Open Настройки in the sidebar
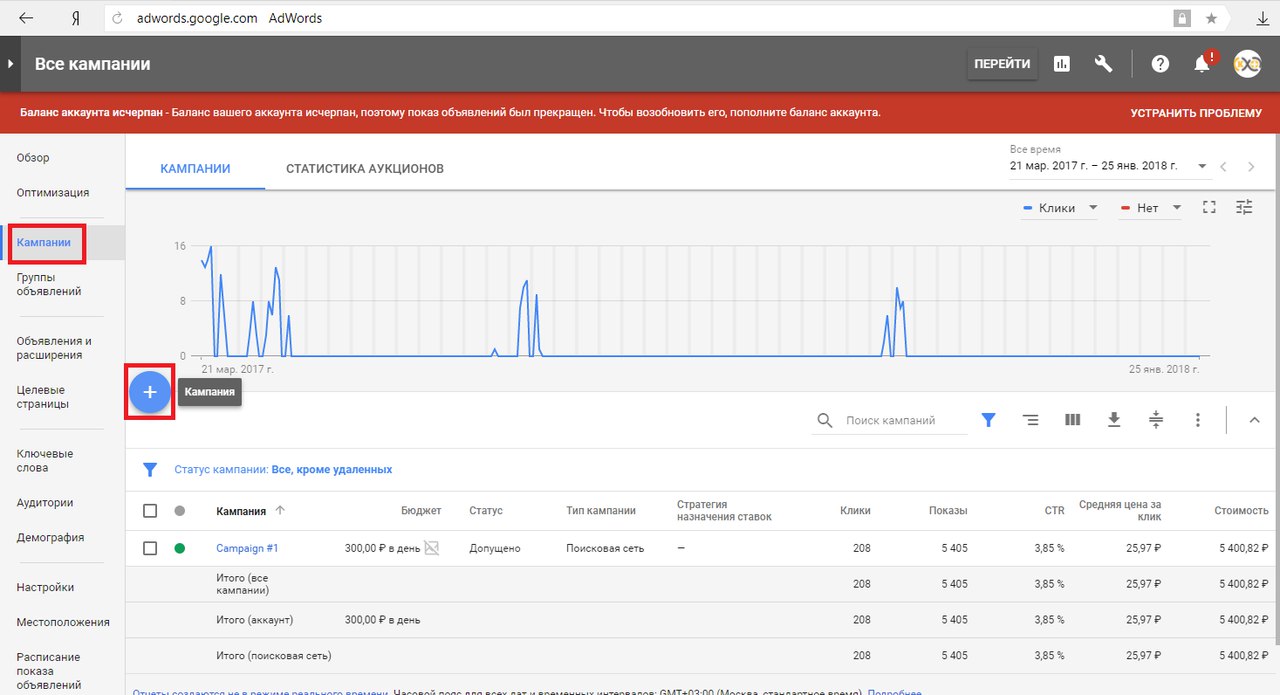 [x=45, y=588]
